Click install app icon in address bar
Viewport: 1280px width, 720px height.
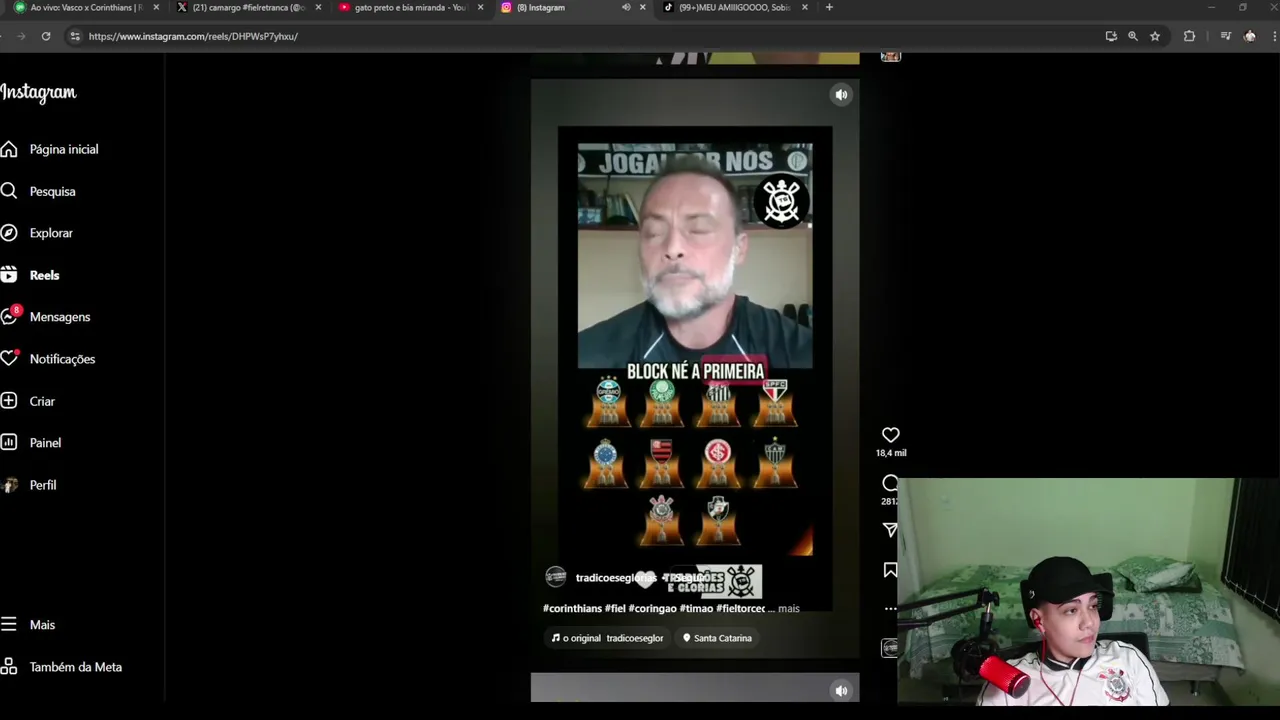pyautogui.click(x=1111, y=36)
